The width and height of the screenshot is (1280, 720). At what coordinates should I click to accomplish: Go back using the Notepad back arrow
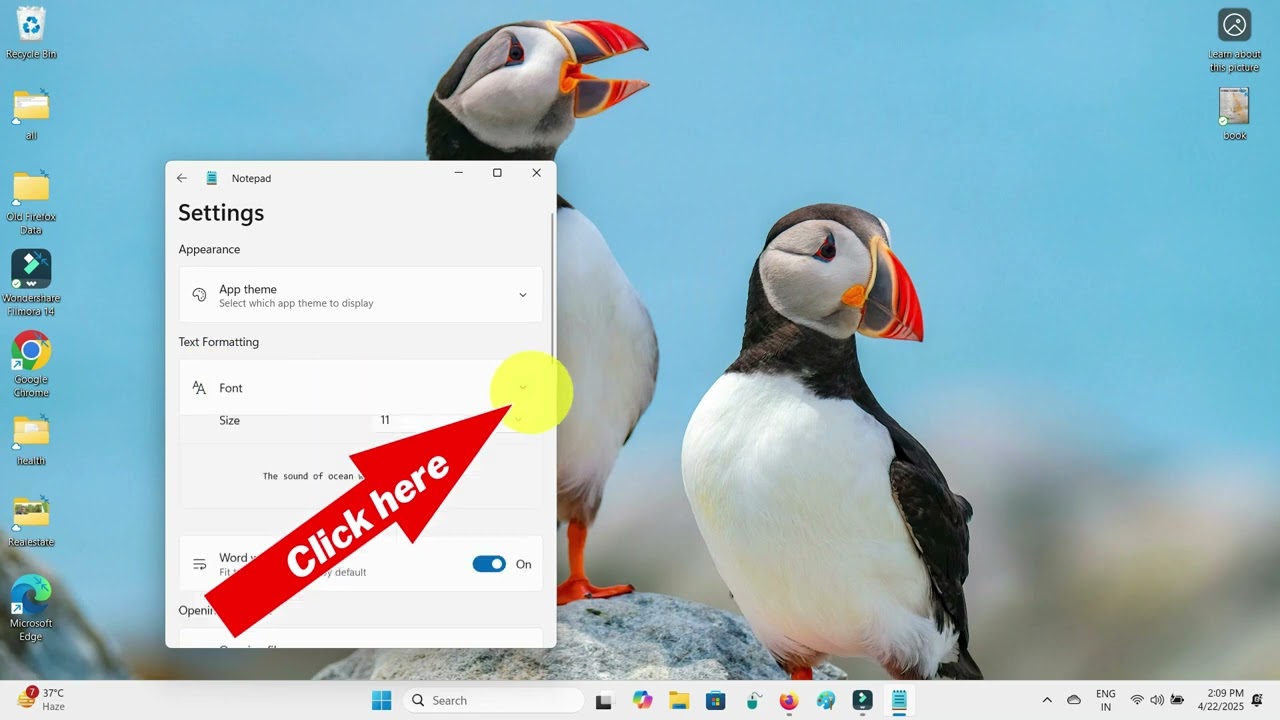tap(182, 178)
